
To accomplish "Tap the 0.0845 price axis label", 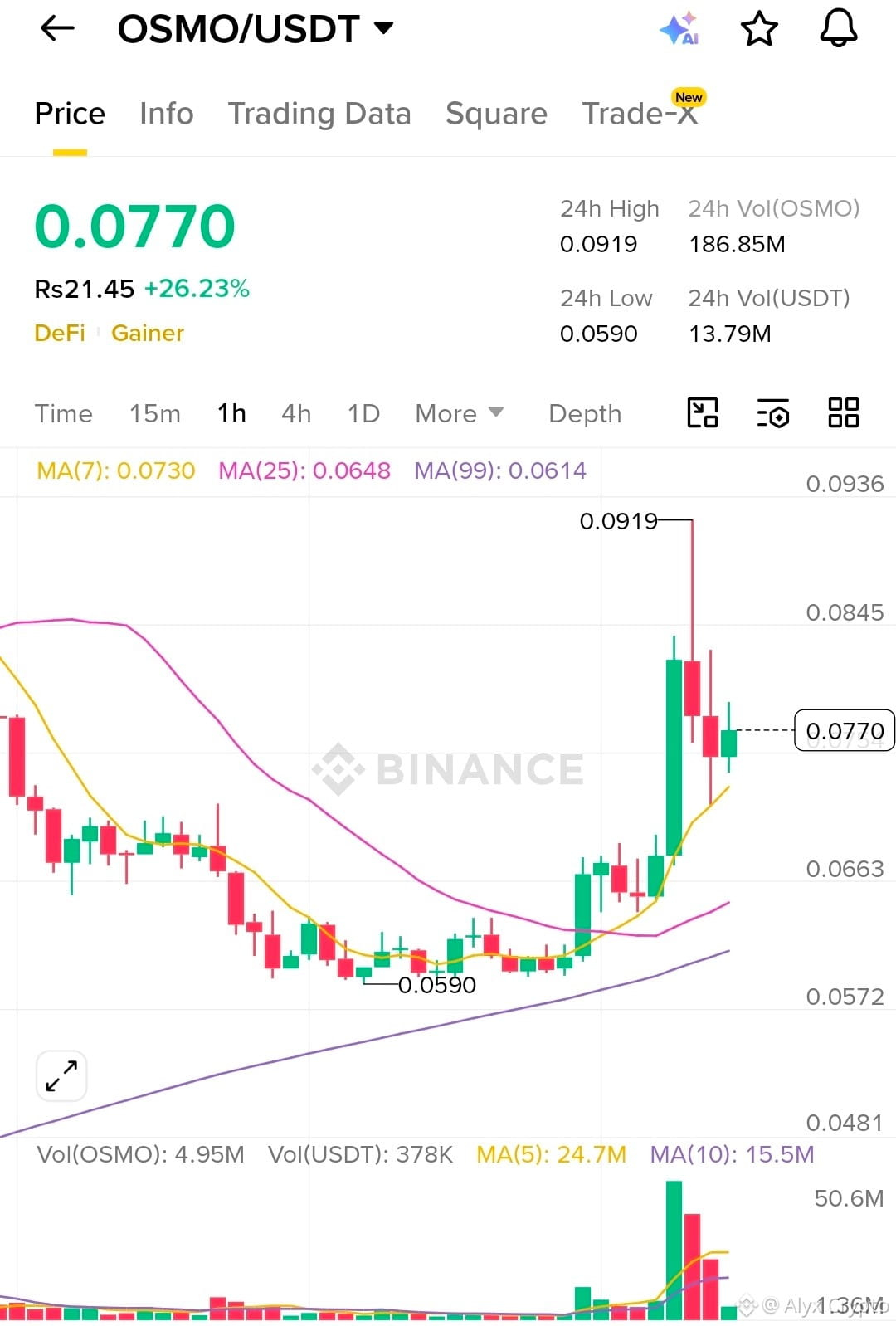I will [845, 612].
